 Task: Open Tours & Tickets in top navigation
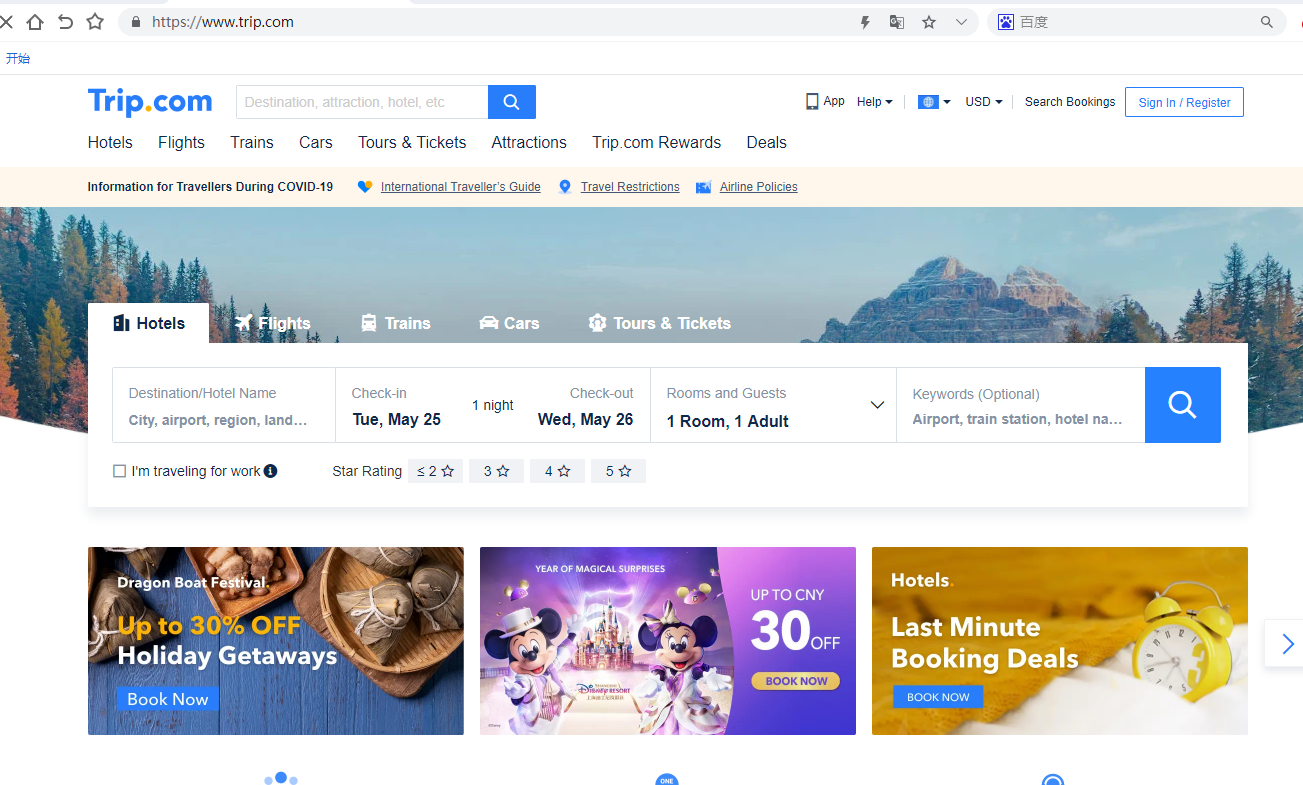pyautogui.click(x=412, y=142)
